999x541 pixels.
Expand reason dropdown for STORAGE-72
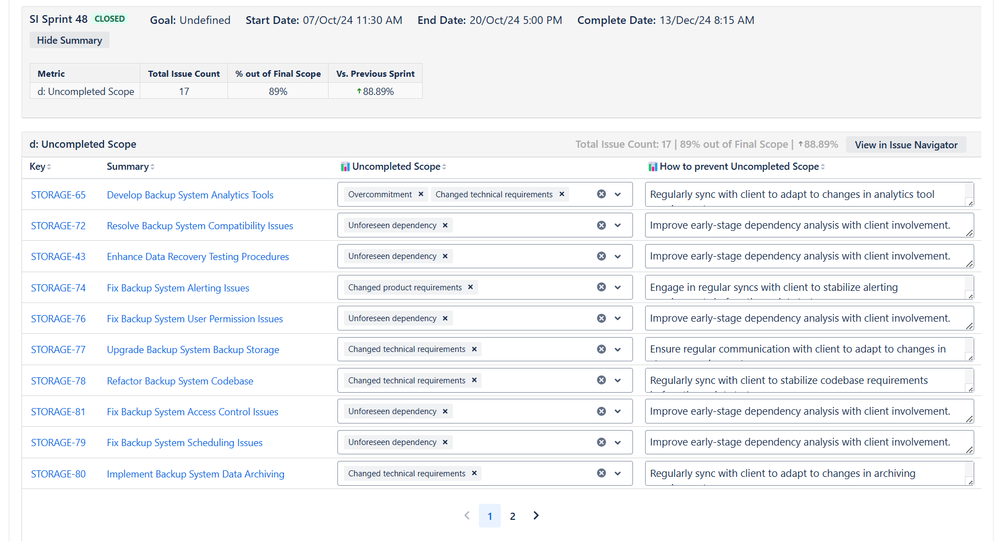pos(617,225)
